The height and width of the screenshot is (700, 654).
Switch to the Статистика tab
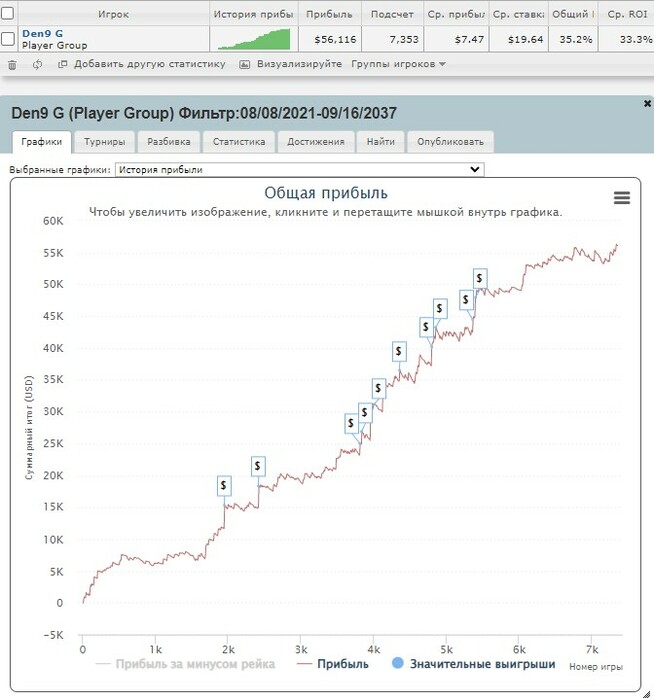tap(239, 142)
